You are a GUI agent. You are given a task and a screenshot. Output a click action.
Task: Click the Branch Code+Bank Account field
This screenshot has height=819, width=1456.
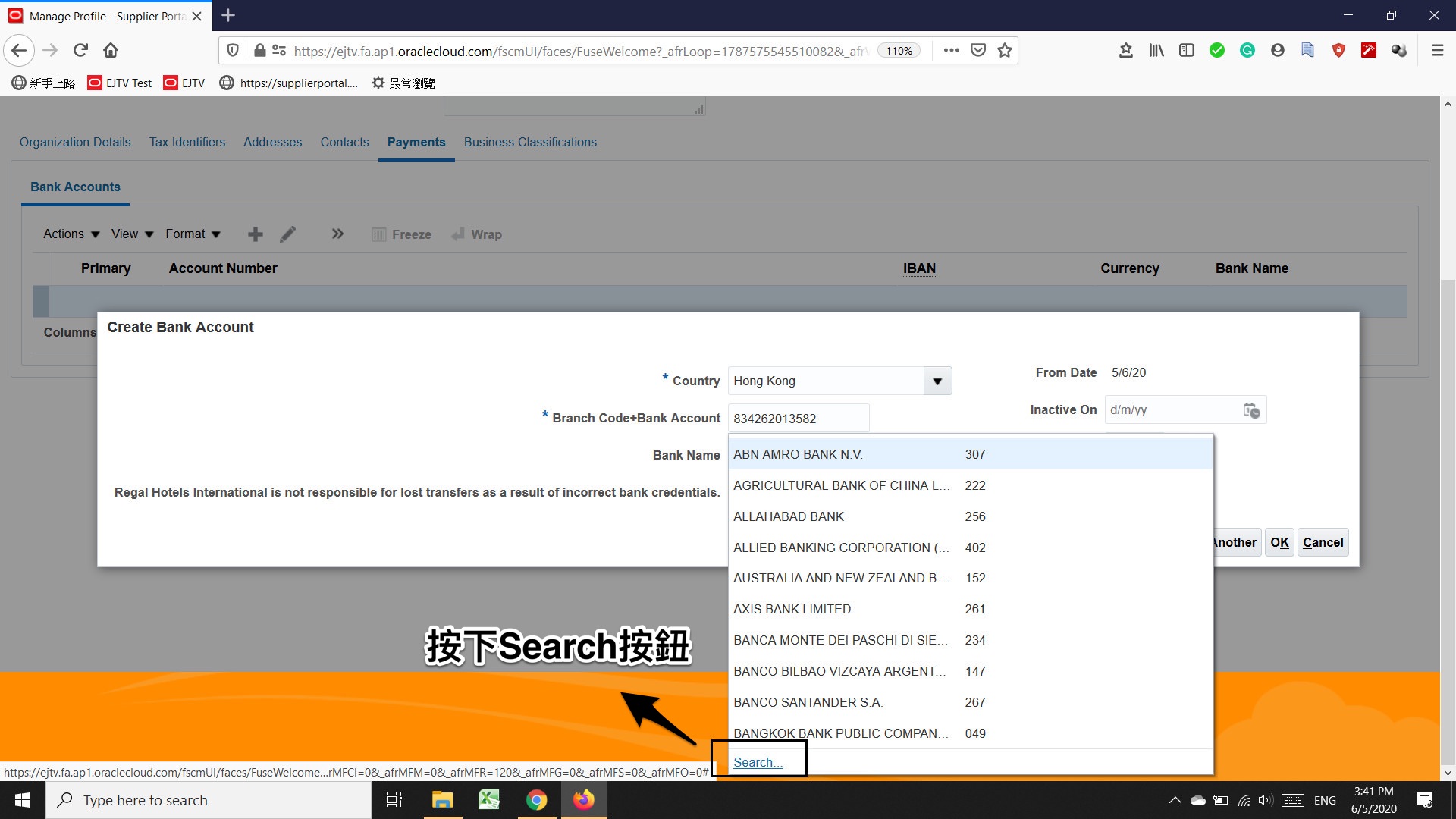798,419
